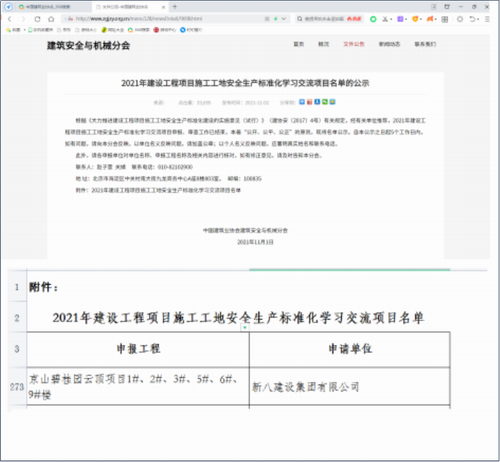This screenshot has width=500, height=462.
Task: Open the 网址大全 bookmark
Action: [x=113, y=30]
